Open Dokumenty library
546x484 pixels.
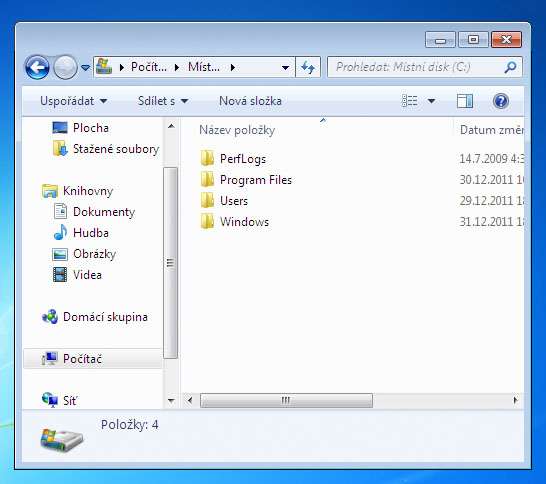[104, 212]
